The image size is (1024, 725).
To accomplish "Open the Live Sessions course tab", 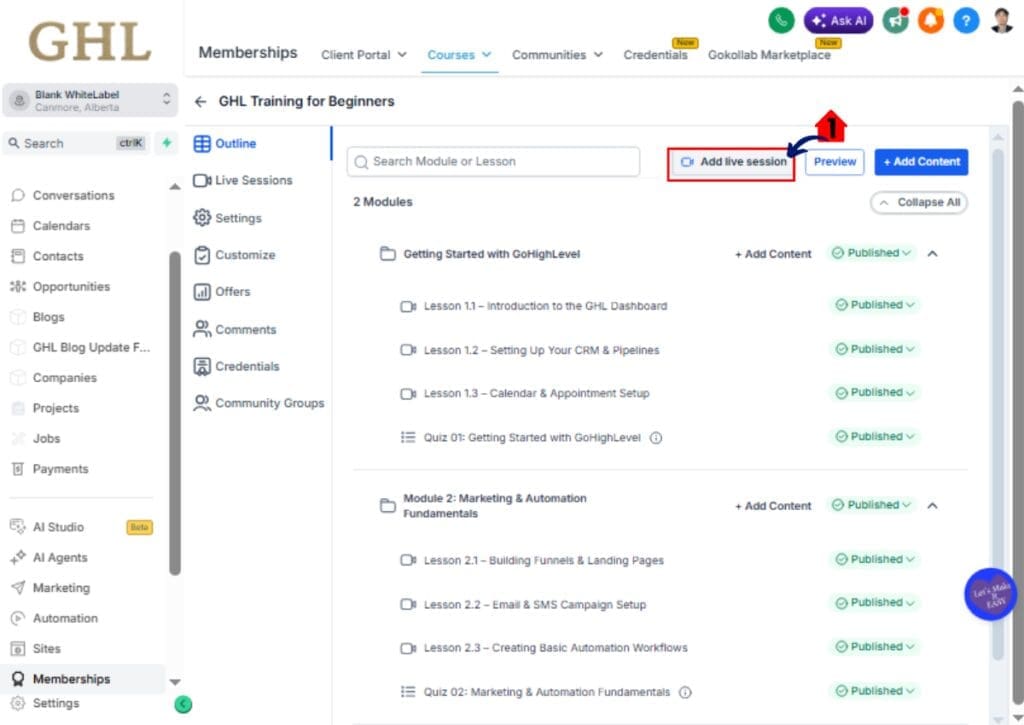I will (243, 180).
